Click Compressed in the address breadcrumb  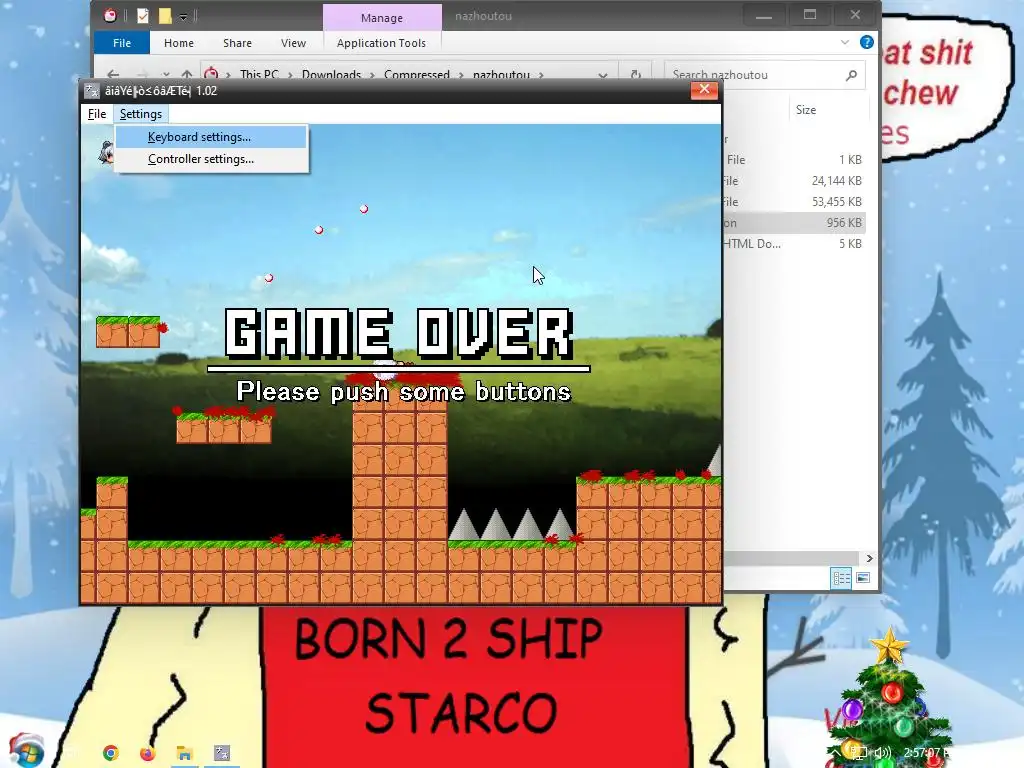point(417,74)
